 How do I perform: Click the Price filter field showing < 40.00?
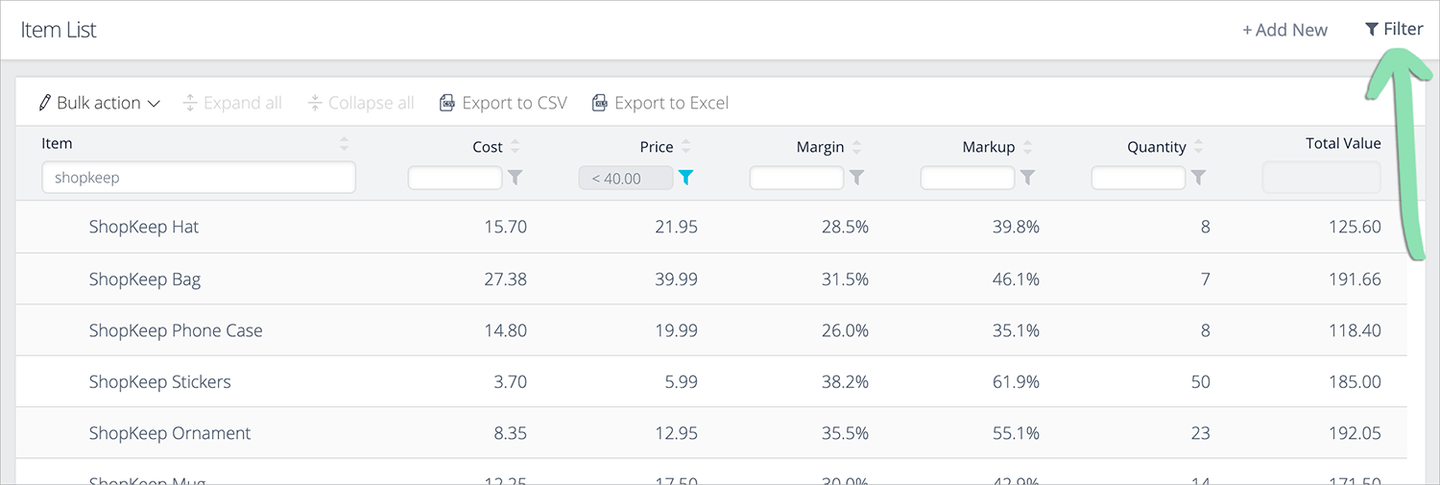click(x=626, y=178)
